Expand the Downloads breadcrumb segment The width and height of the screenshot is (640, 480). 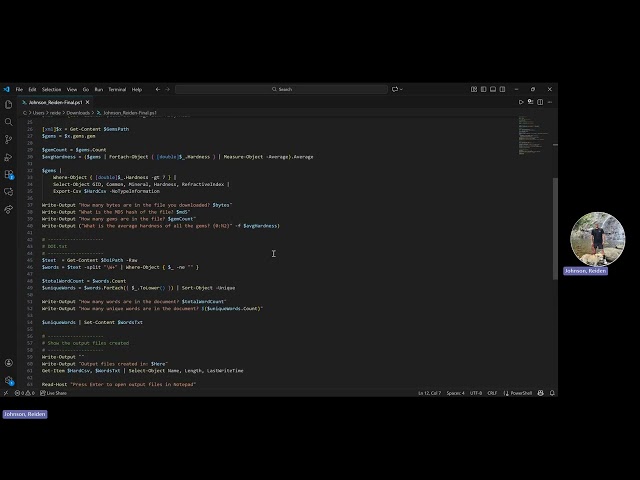(x=78, y=113)
